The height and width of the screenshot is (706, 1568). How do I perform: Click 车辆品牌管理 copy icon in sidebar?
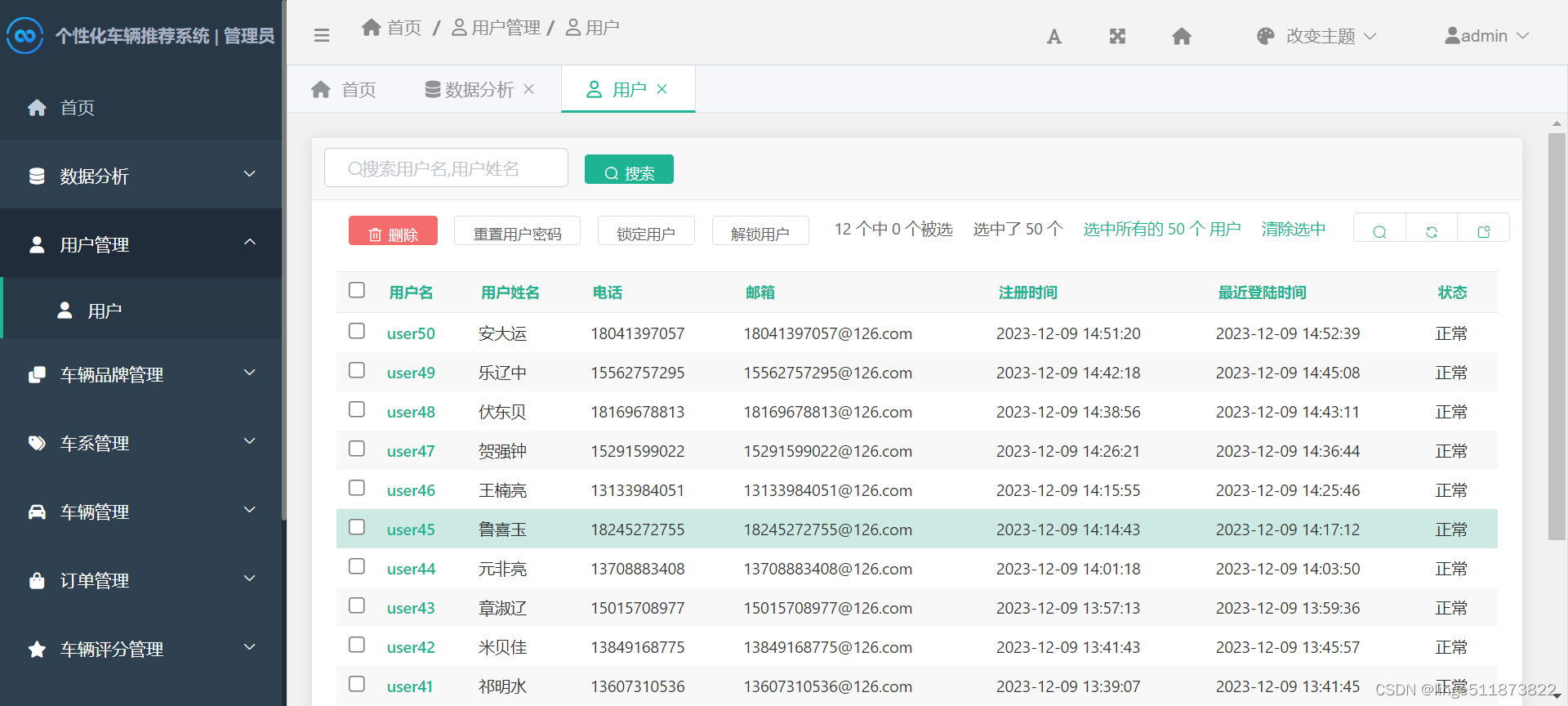coord(37,375)
